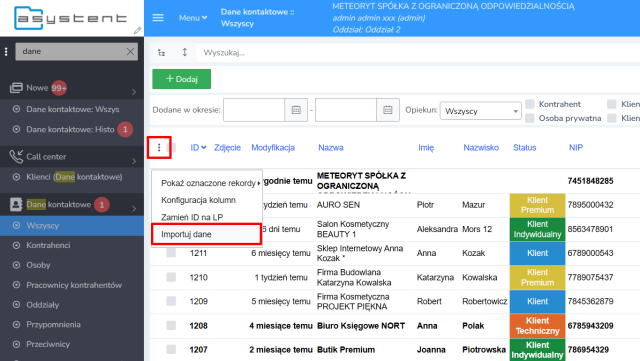Open the start date calendar picker
The width and height of the screenshot is (640, 361).
point(296,110)
